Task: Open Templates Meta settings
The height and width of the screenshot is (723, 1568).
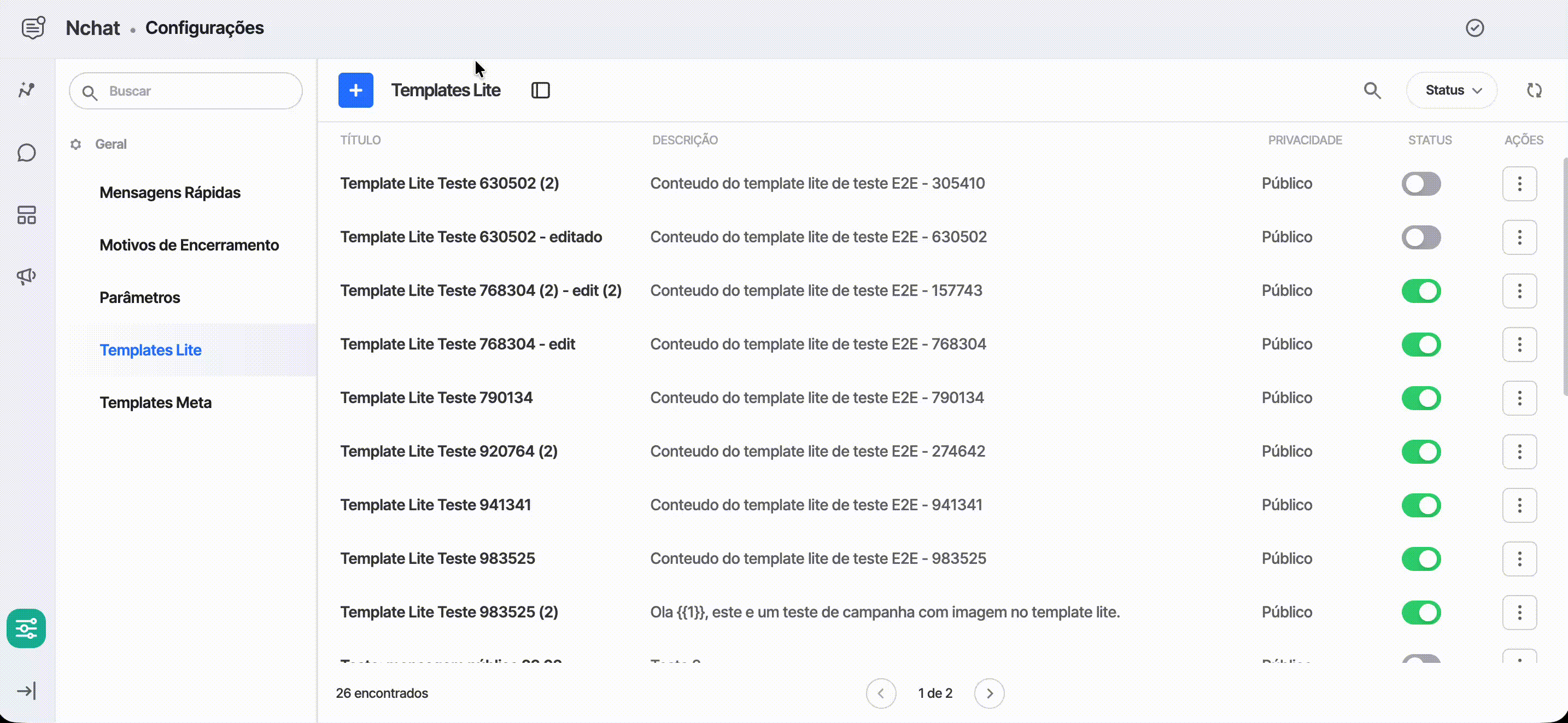Action: [156, 403]
